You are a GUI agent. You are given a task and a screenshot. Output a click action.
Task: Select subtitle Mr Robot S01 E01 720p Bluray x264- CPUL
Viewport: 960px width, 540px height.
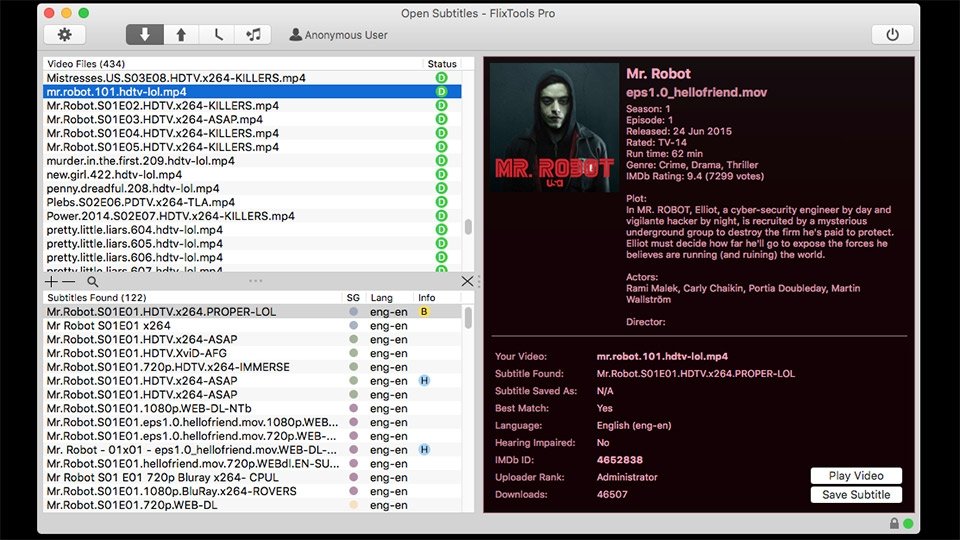point(252,478)
